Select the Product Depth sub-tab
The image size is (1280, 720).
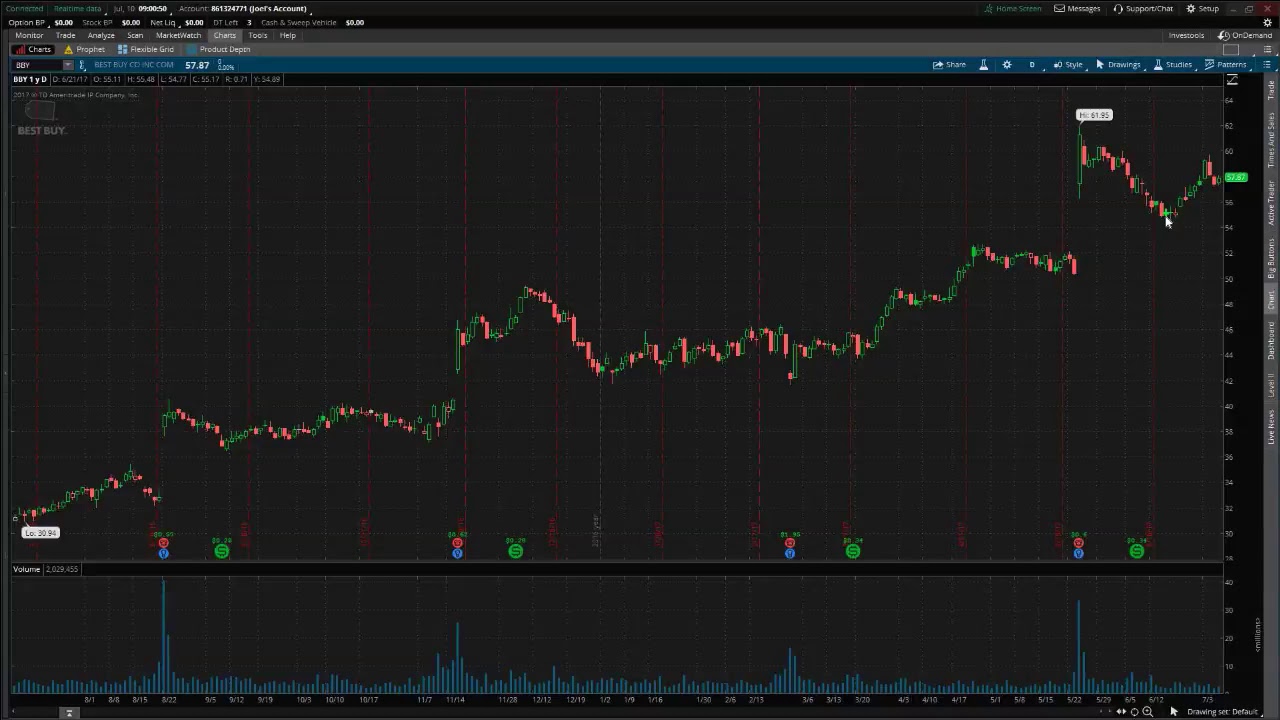(x=219, y=49)
